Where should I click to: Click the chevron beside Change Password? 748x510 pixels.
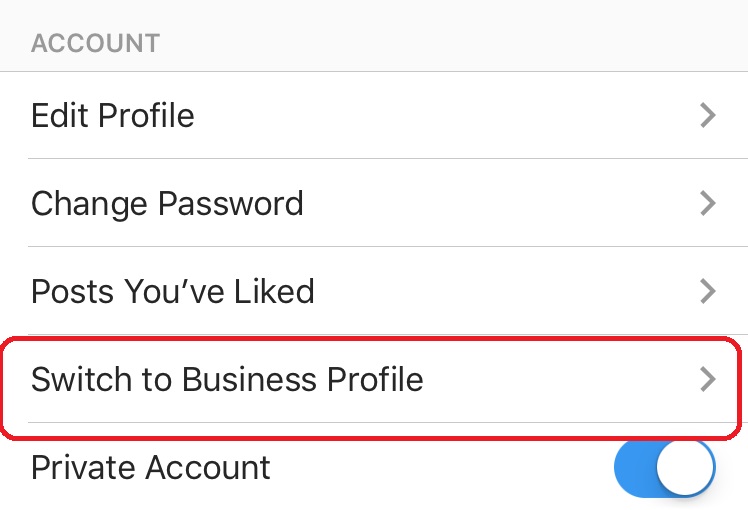708,204
